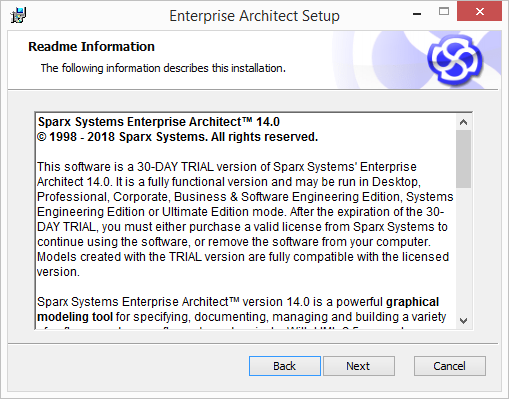509x399 pixels.
Task: Click the readme scrollbar up arrow
Action: pyautogui.click(x=463, y=122)
